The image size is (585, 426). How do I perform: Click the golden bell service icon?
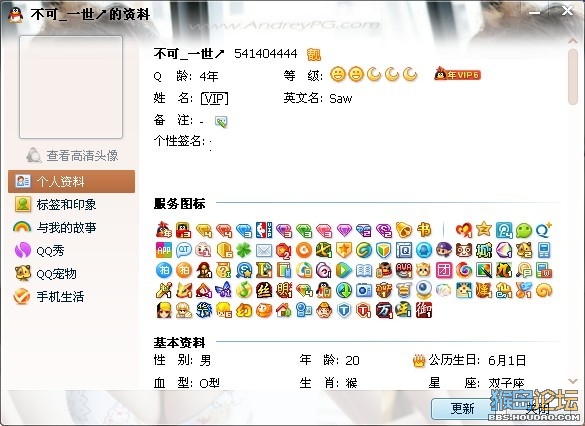click(404, 230)
